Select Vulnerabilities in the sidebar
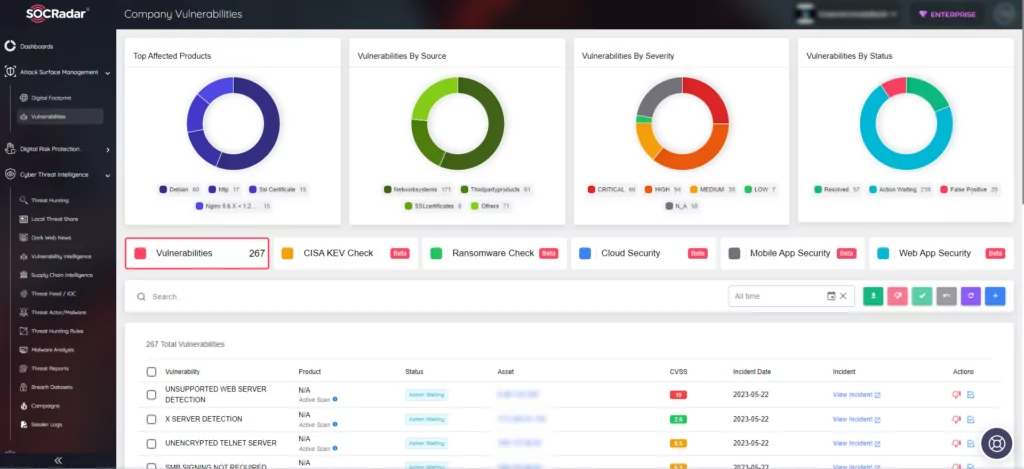The width and height of the screenshot is (1024, 469). click(x=59, y=116)
